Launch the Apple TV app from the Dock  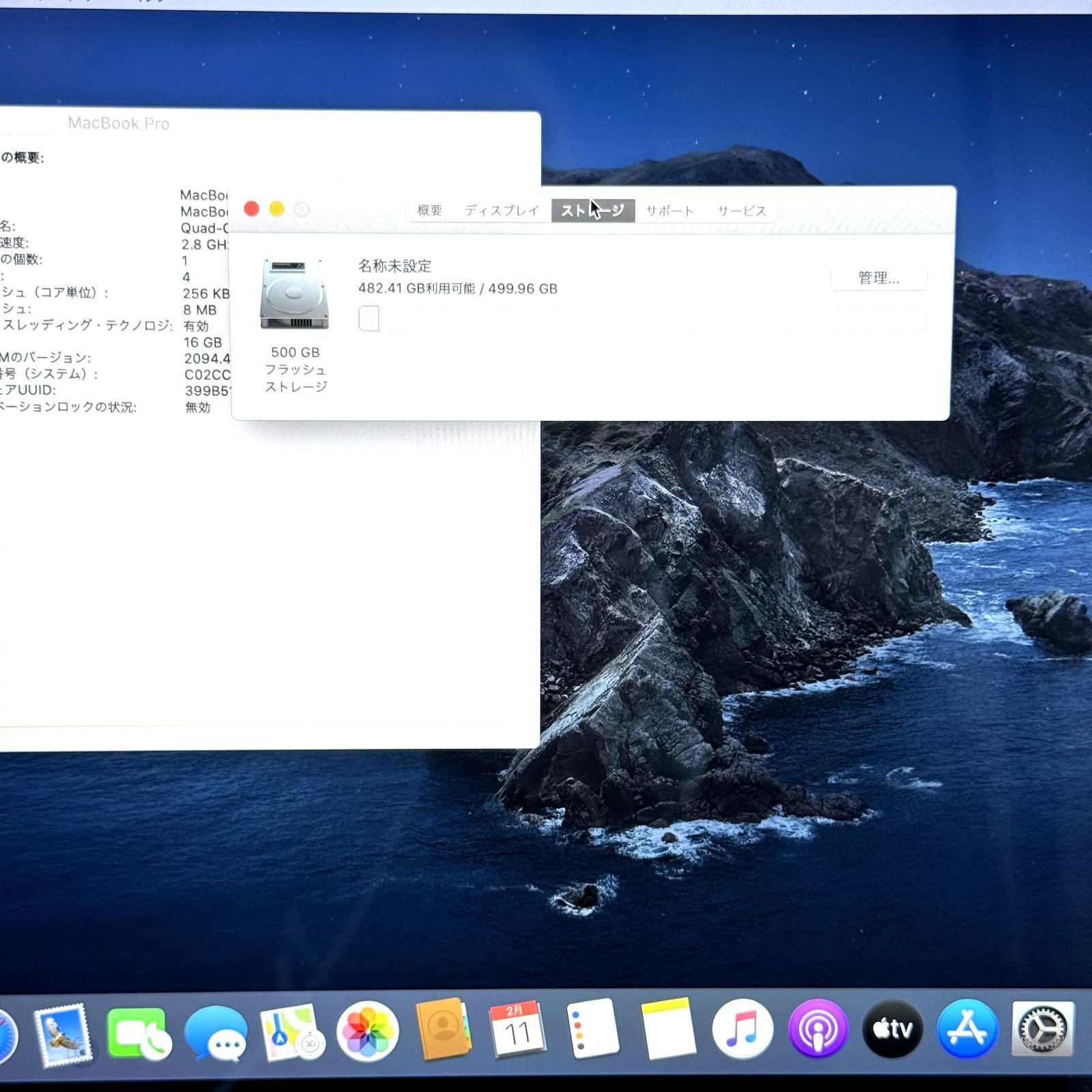[x=893, y=1029]
